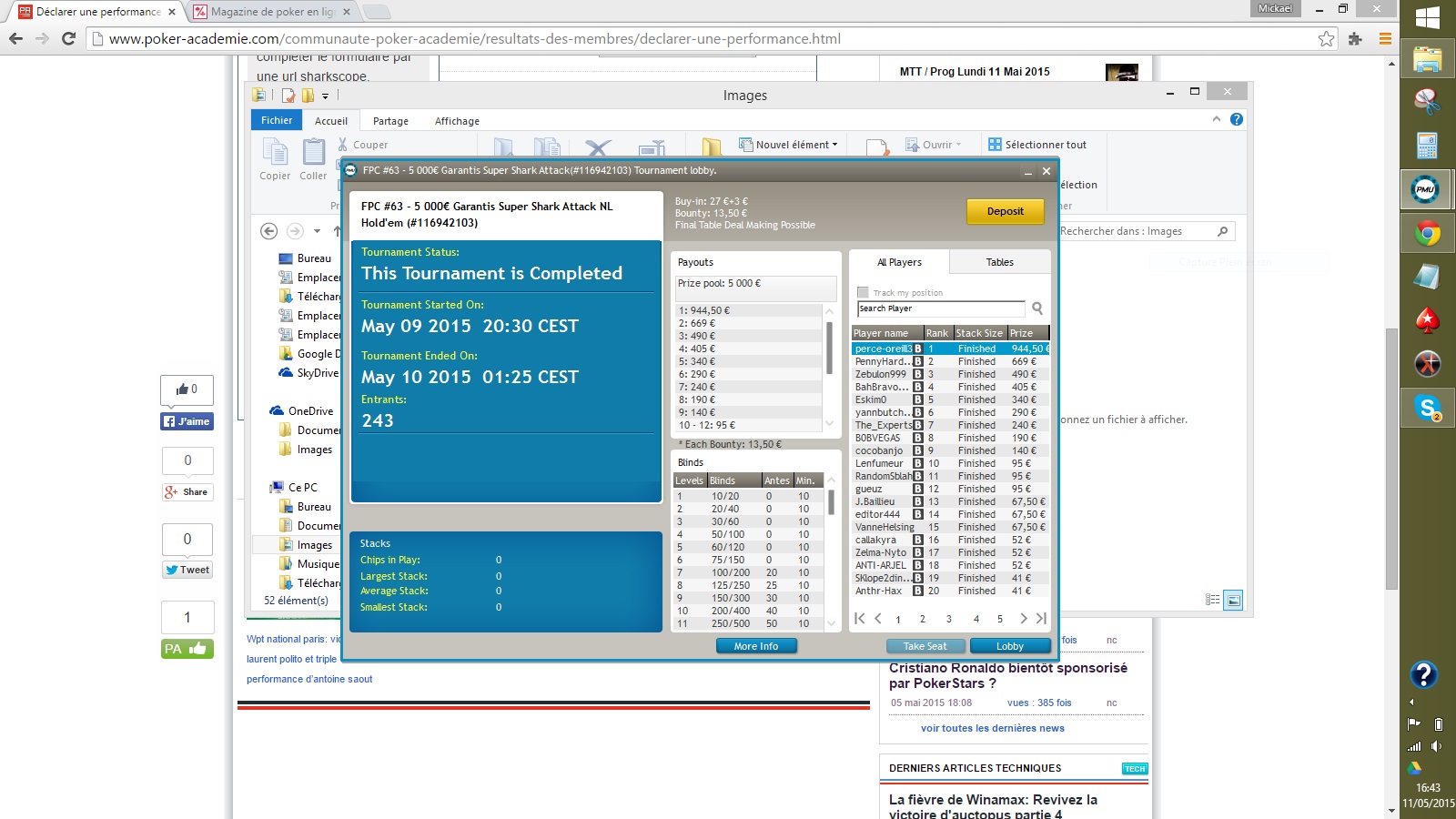Image resolution: width=1456 pixels, height=819 pixels.
Task: Go to next page of players list
Action: coord(1024,619)
